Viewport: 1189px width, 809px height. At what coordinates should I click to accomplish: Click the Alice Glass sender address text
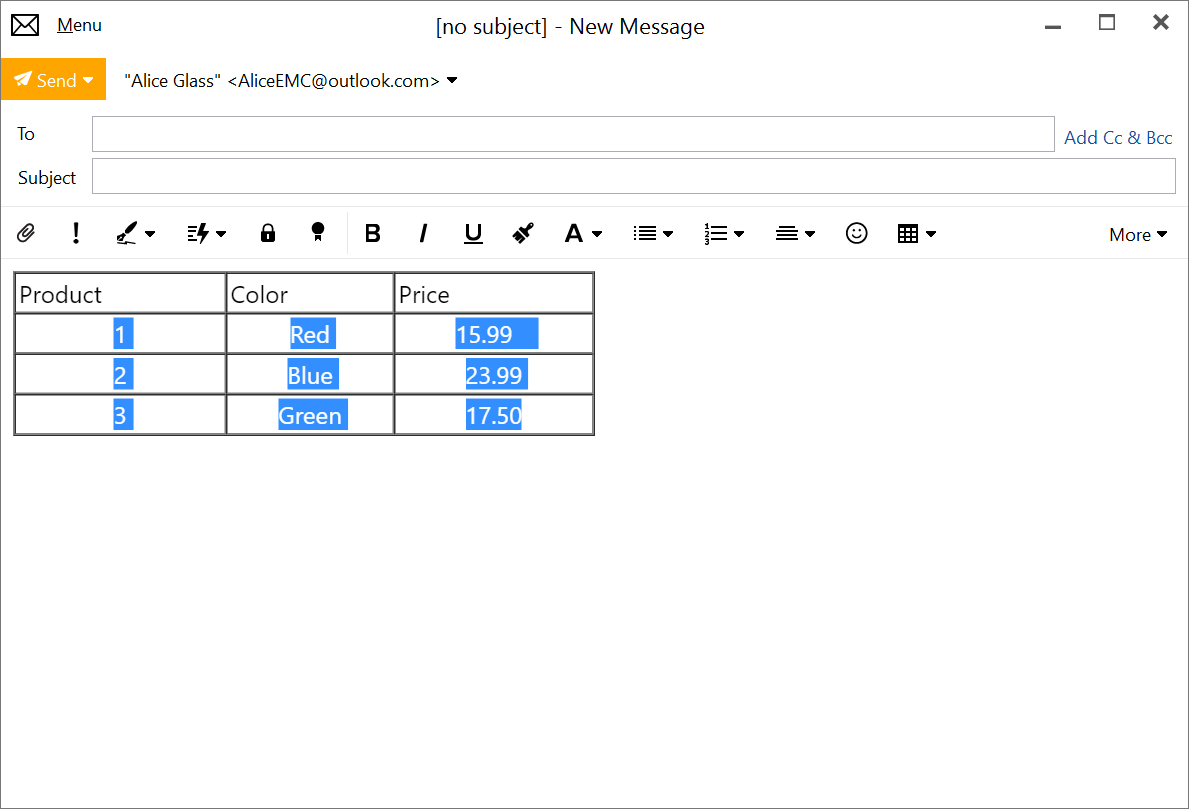(282, 80)
